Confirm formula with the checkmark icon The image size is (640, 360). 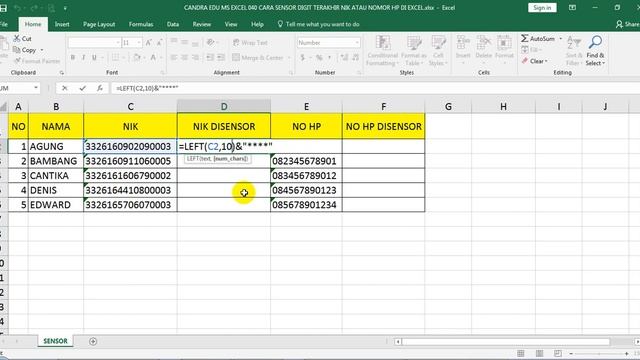(x=82, y=88)
